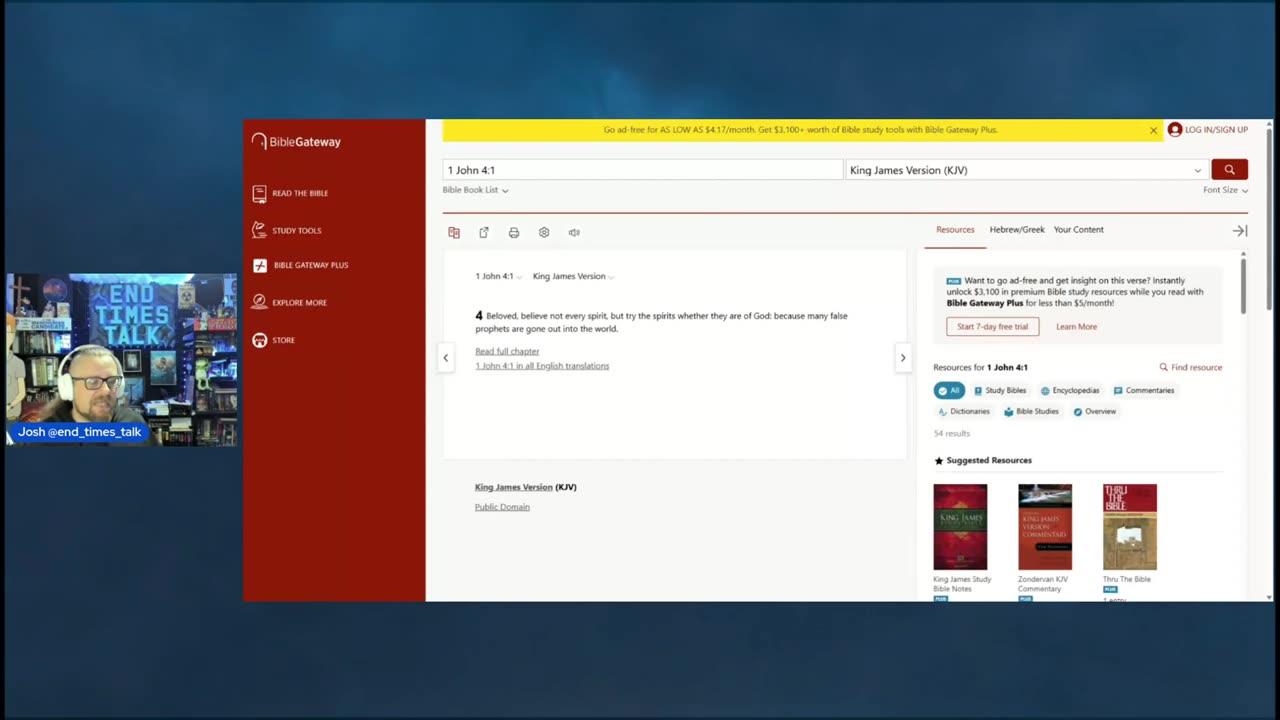The height and width of the screenshot is (720, 1280).
Task: Filter resources by Encyclopedias
Action: tap(1070, 391)
